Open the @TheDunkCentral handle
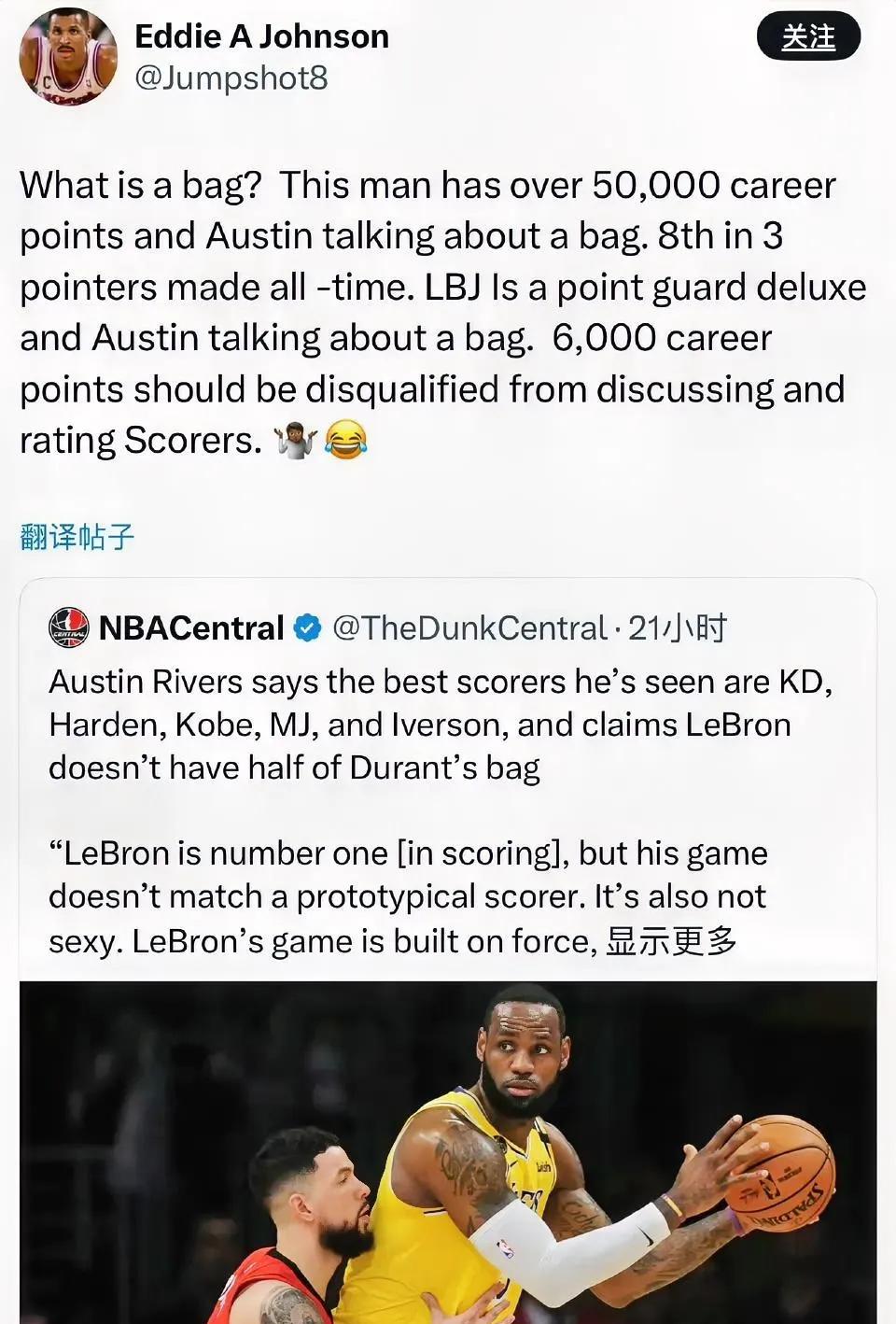The image size is (896, 1324). 469,627
